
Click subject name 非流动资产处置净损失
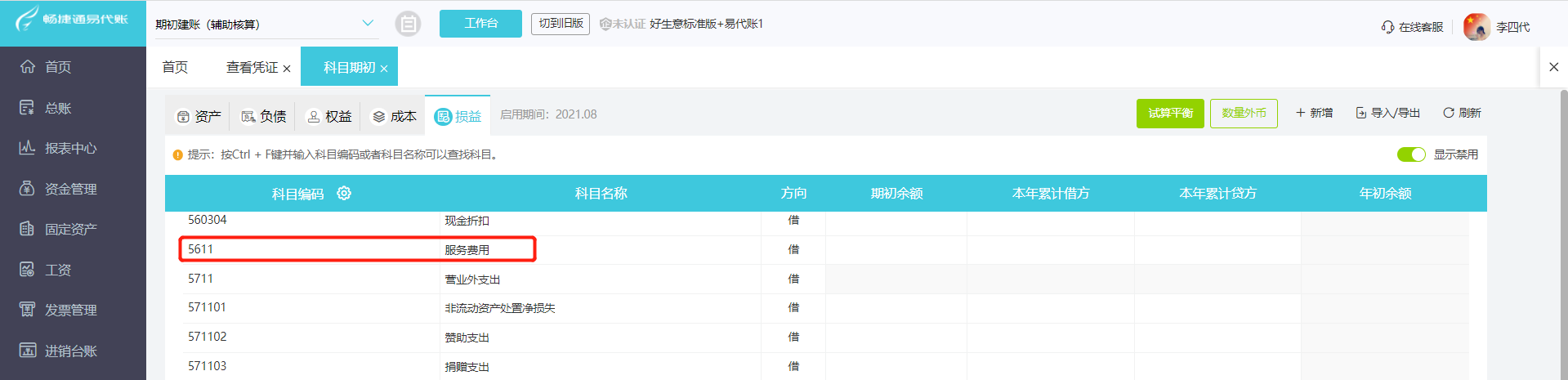pos(500,308)
